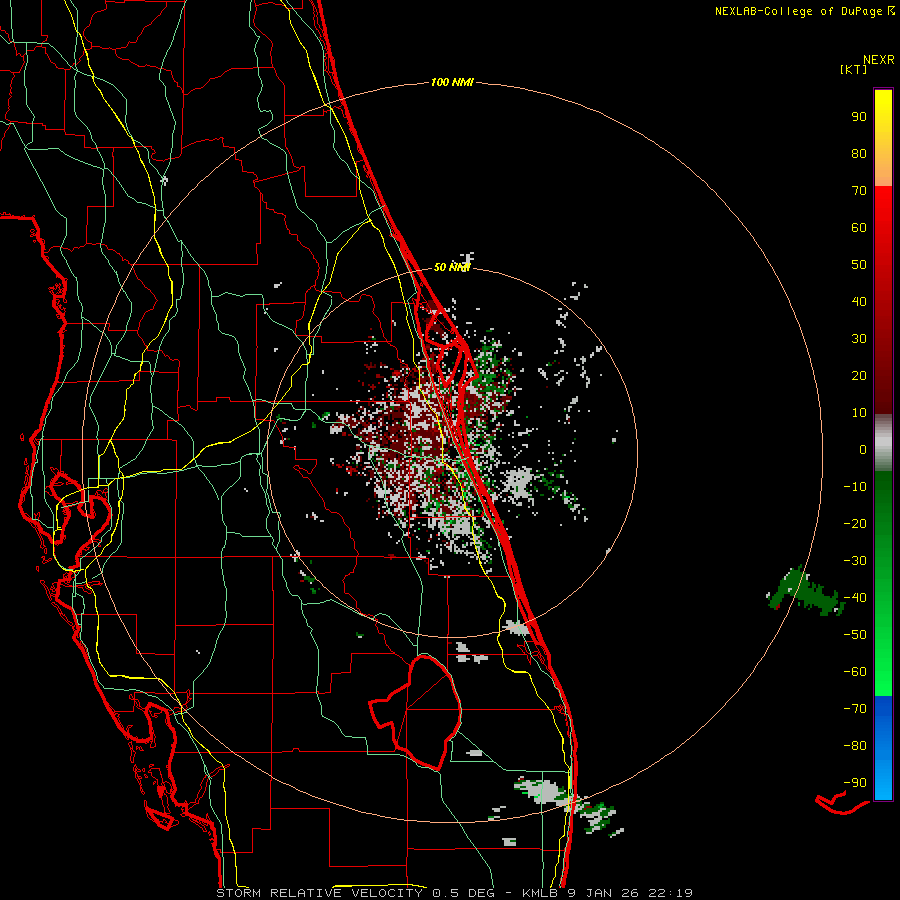Click the "KMLB" station ID in the caption
900x900 pixels.
point(543,893)
